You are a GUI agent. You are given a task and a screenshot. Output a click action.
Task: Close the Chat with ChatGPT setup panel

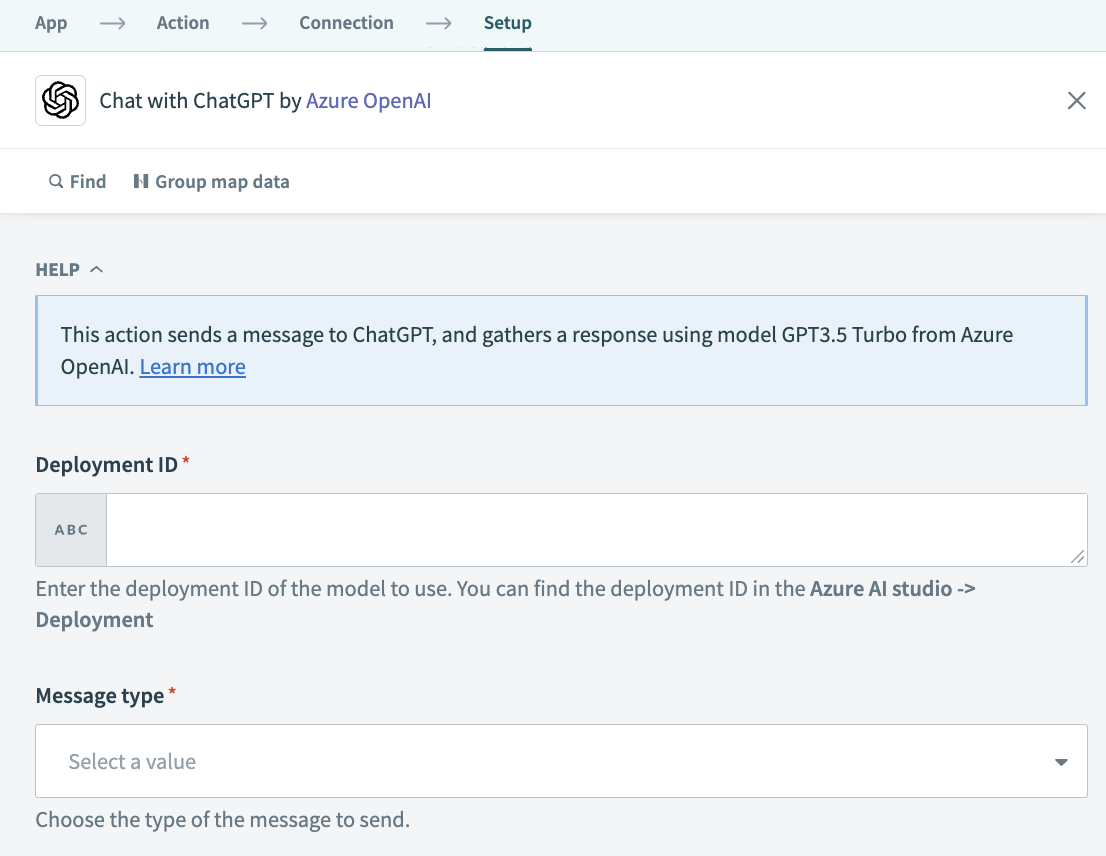click(x=1076, y=100)
